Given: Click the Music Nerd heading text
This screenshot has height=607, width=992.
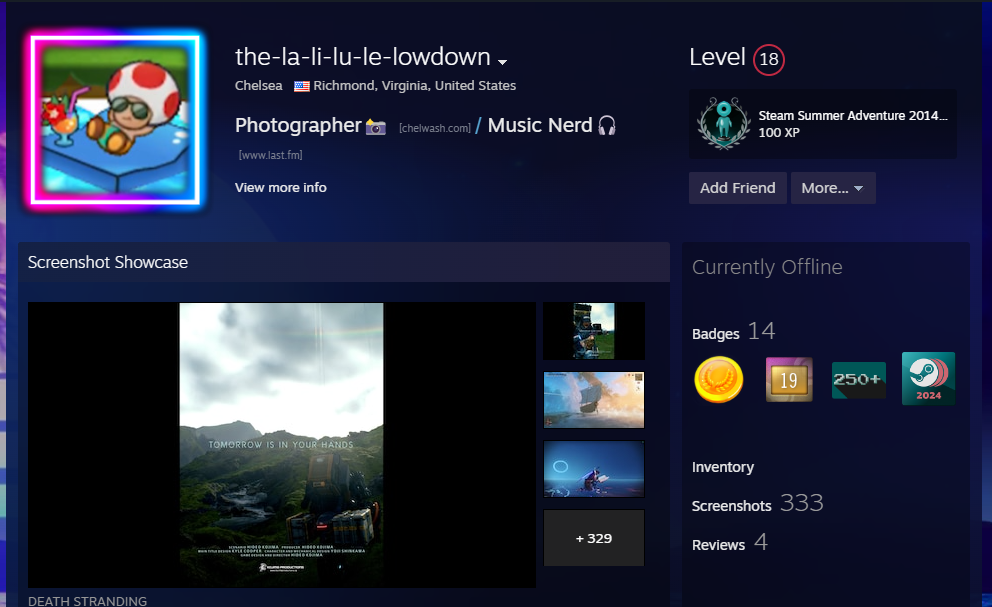Looking at the screenshot, I should click(x=540, y=125).
